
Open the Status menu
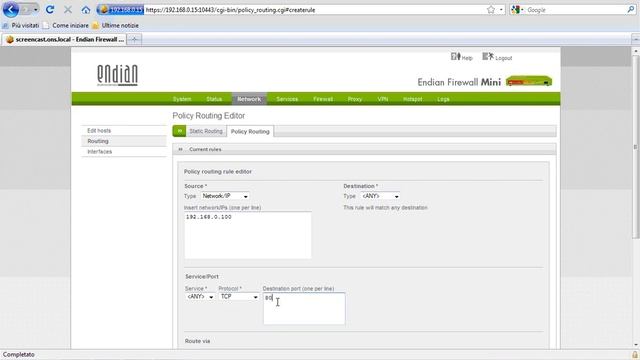click(x=214, y=99)
